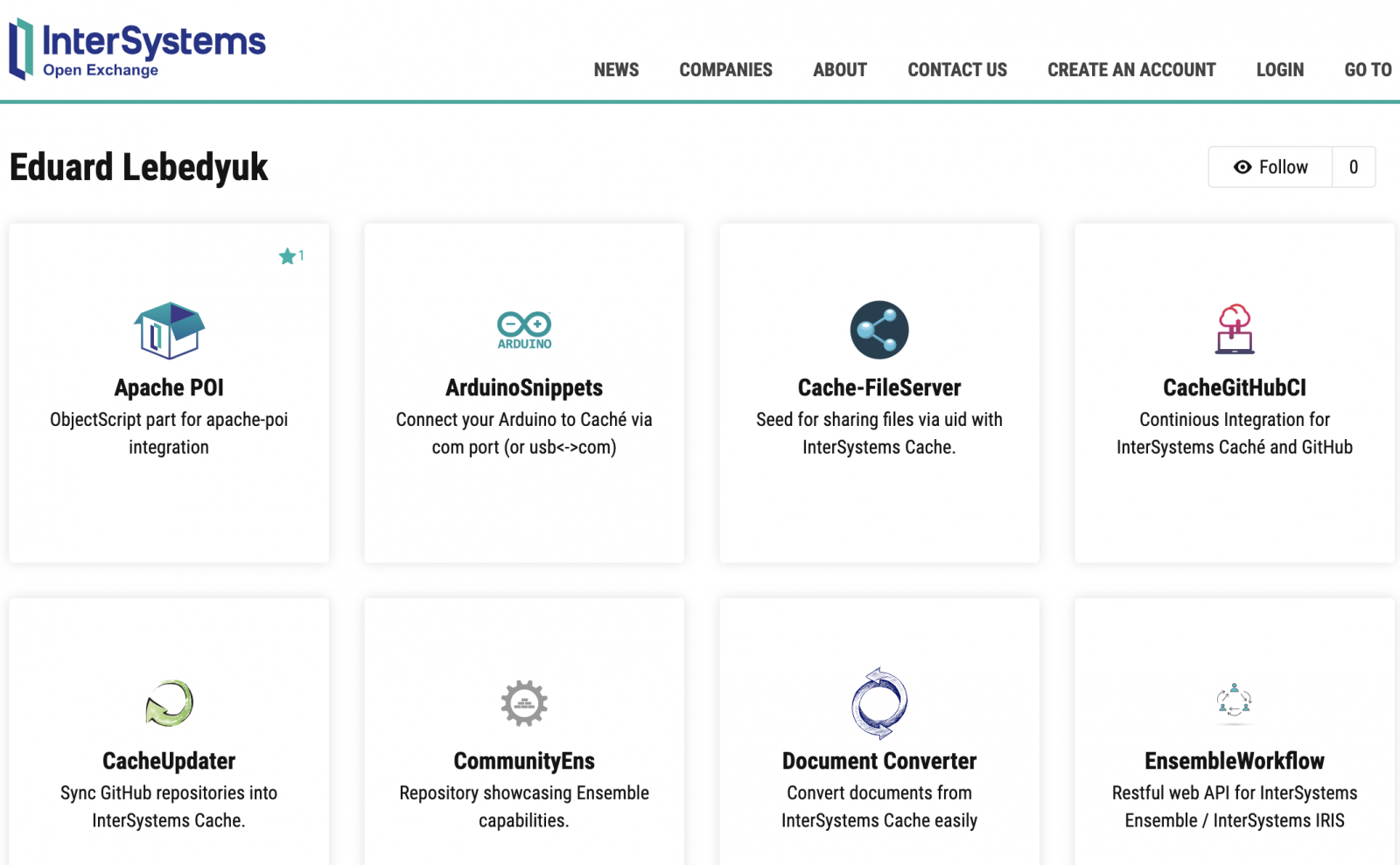
Task: Open the CommunityEns title link
Action: (524, 761)
